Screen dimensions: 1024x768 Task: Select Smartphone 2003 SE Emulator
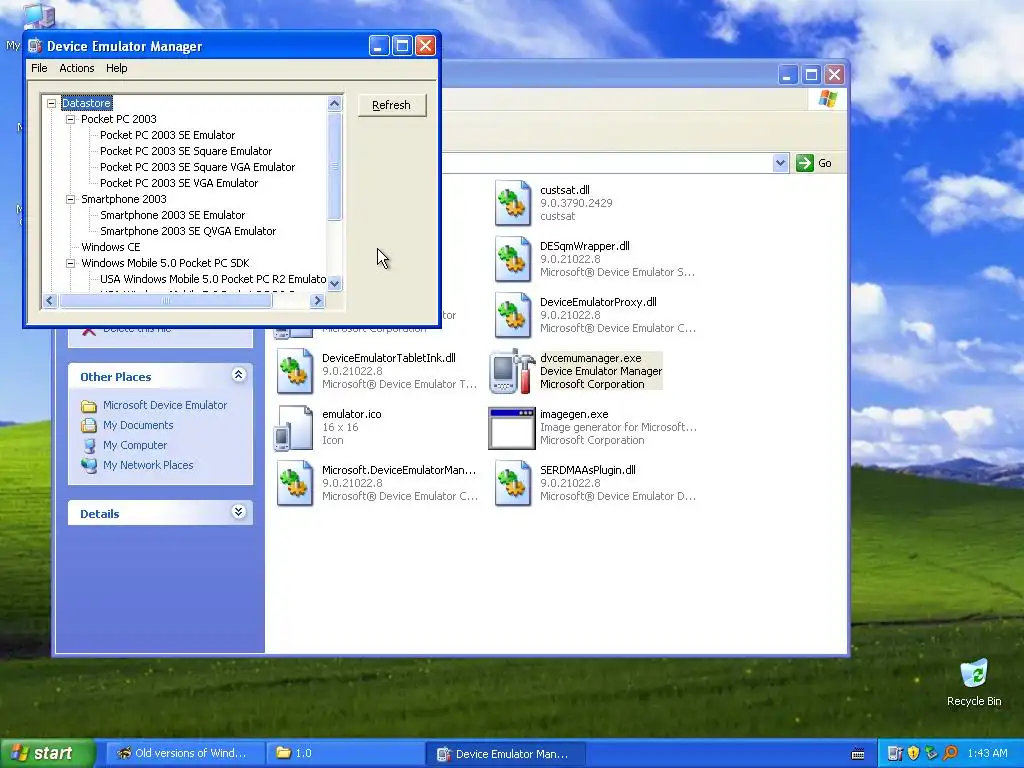coord(172,216)
